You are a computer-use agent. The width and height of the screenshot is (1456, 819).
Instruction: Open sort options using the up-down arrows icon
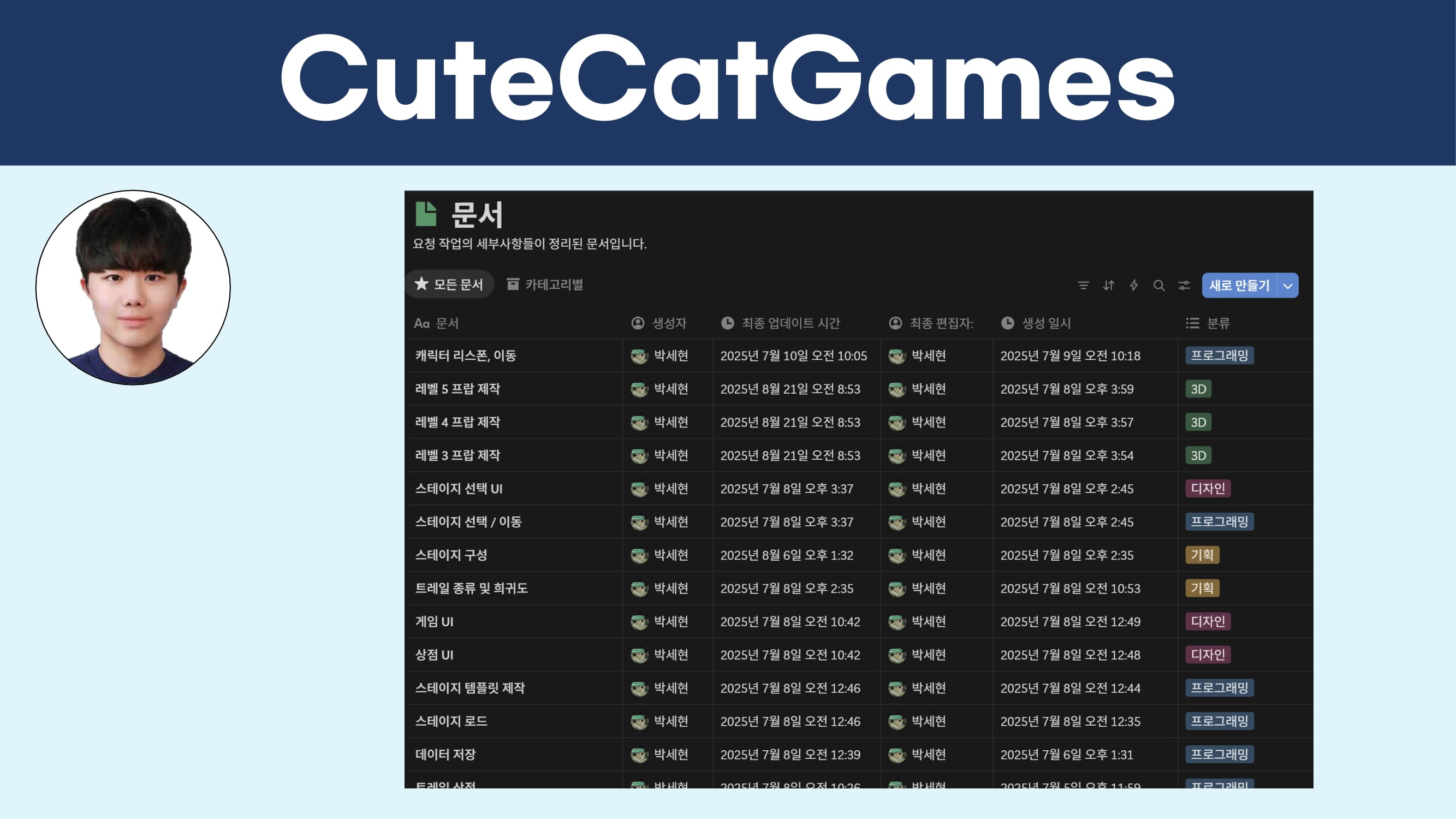pos(1108,286)
